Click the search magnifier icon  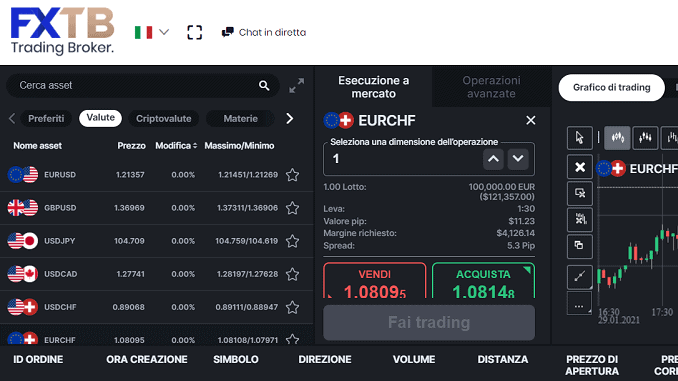point(264,86)
